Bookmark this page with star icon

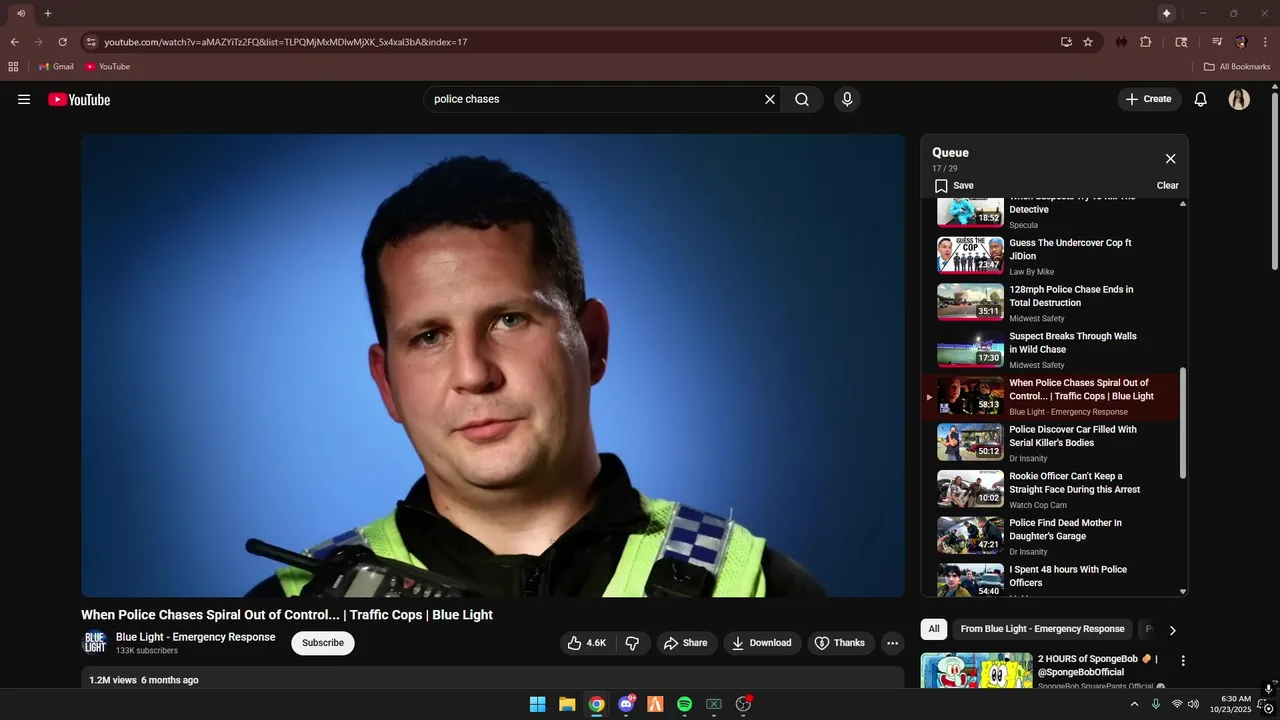[x=1088, y=42]
